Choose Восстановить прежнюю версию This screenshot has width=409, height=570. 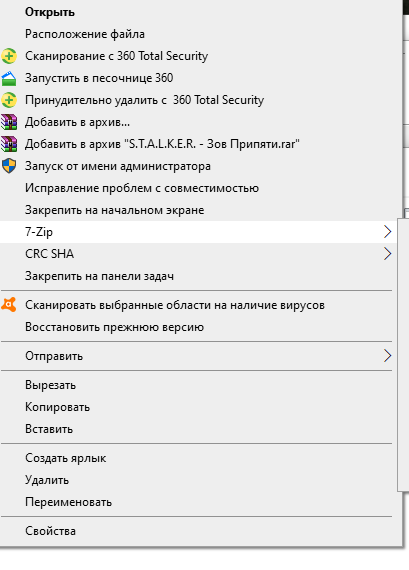pyautogui.click(x=115, y=327)
